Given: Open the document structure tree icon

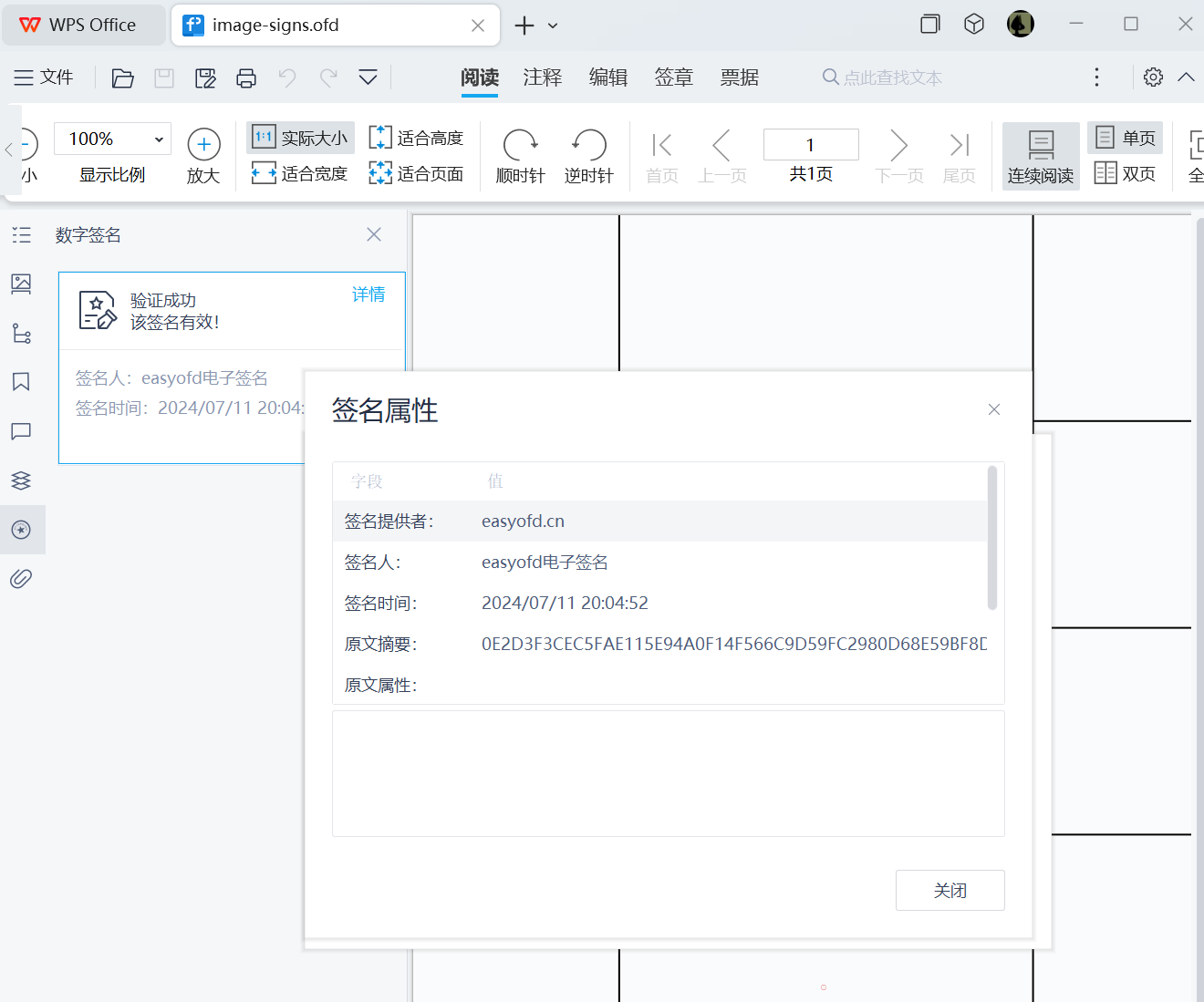Looking at the screenshot, I should [x=22, y=333].
